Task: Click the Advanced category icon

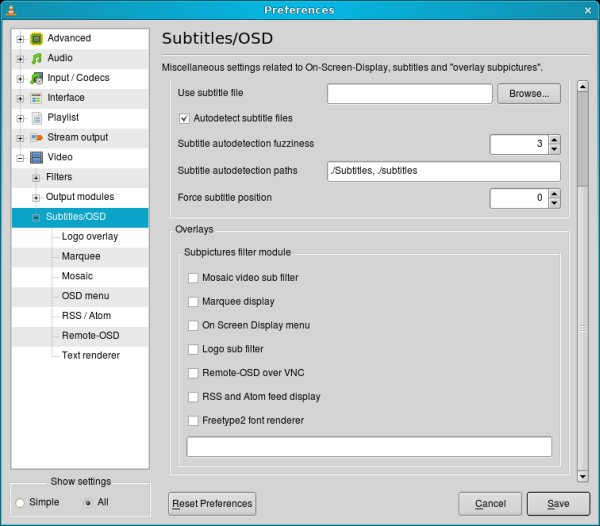Action: point(37,39)
